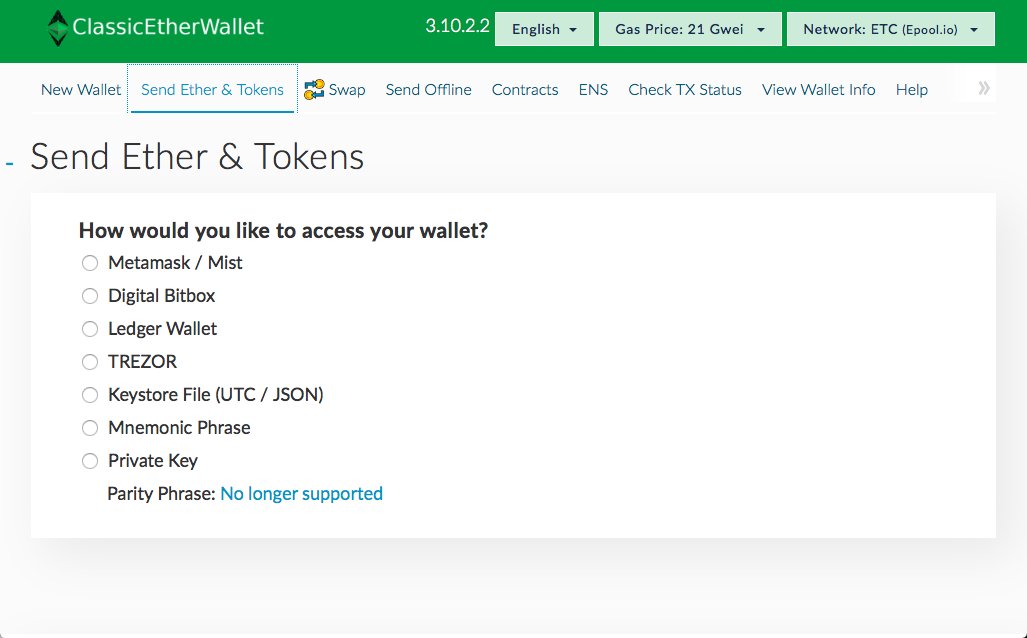Click the Send Ether & Tokens heading
The width and height of the screenshot is (1027, 638).
197,157
